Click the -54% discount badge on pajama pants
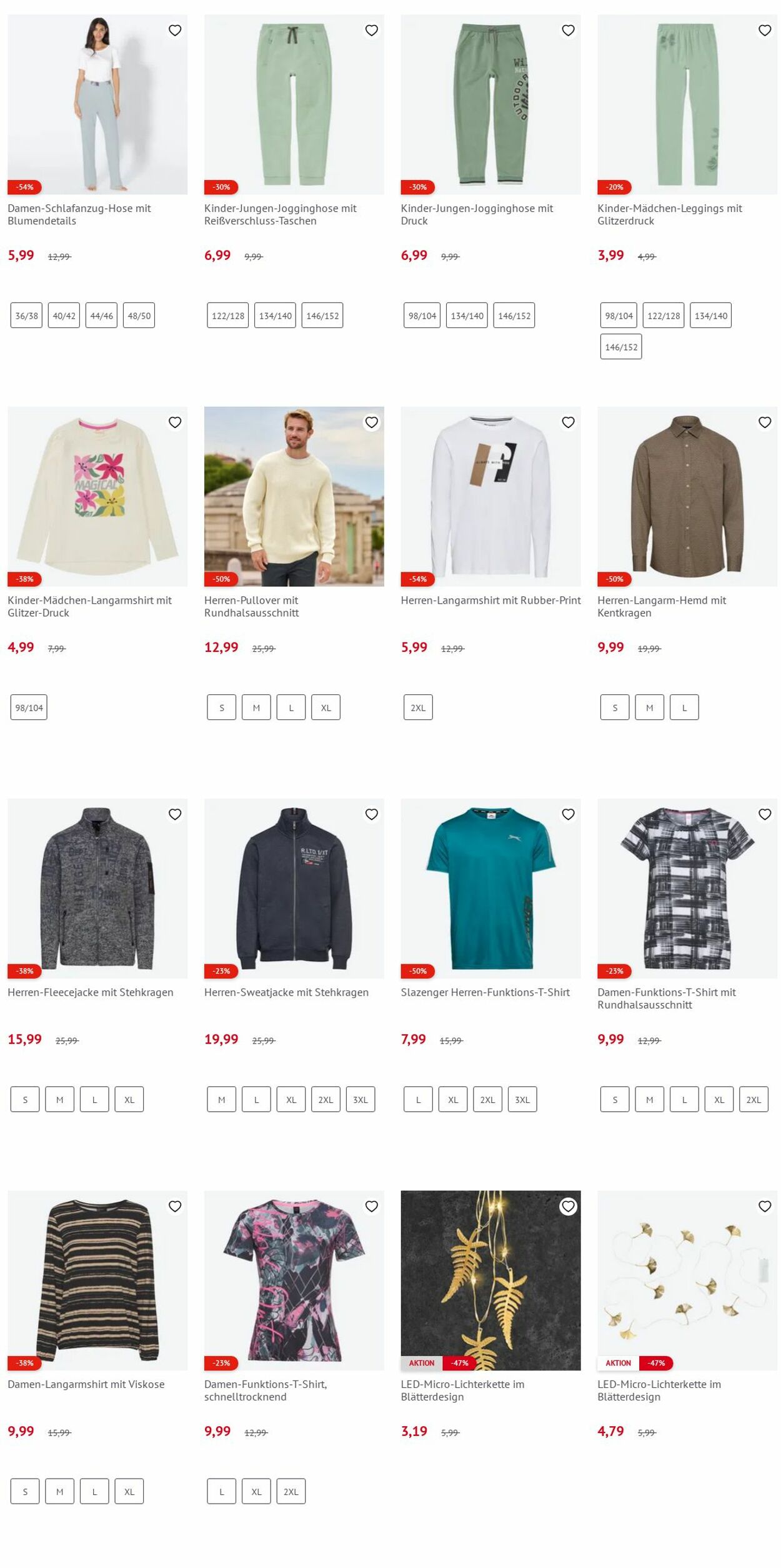This screenshot has height=1568, width=781. coord(24,187)
